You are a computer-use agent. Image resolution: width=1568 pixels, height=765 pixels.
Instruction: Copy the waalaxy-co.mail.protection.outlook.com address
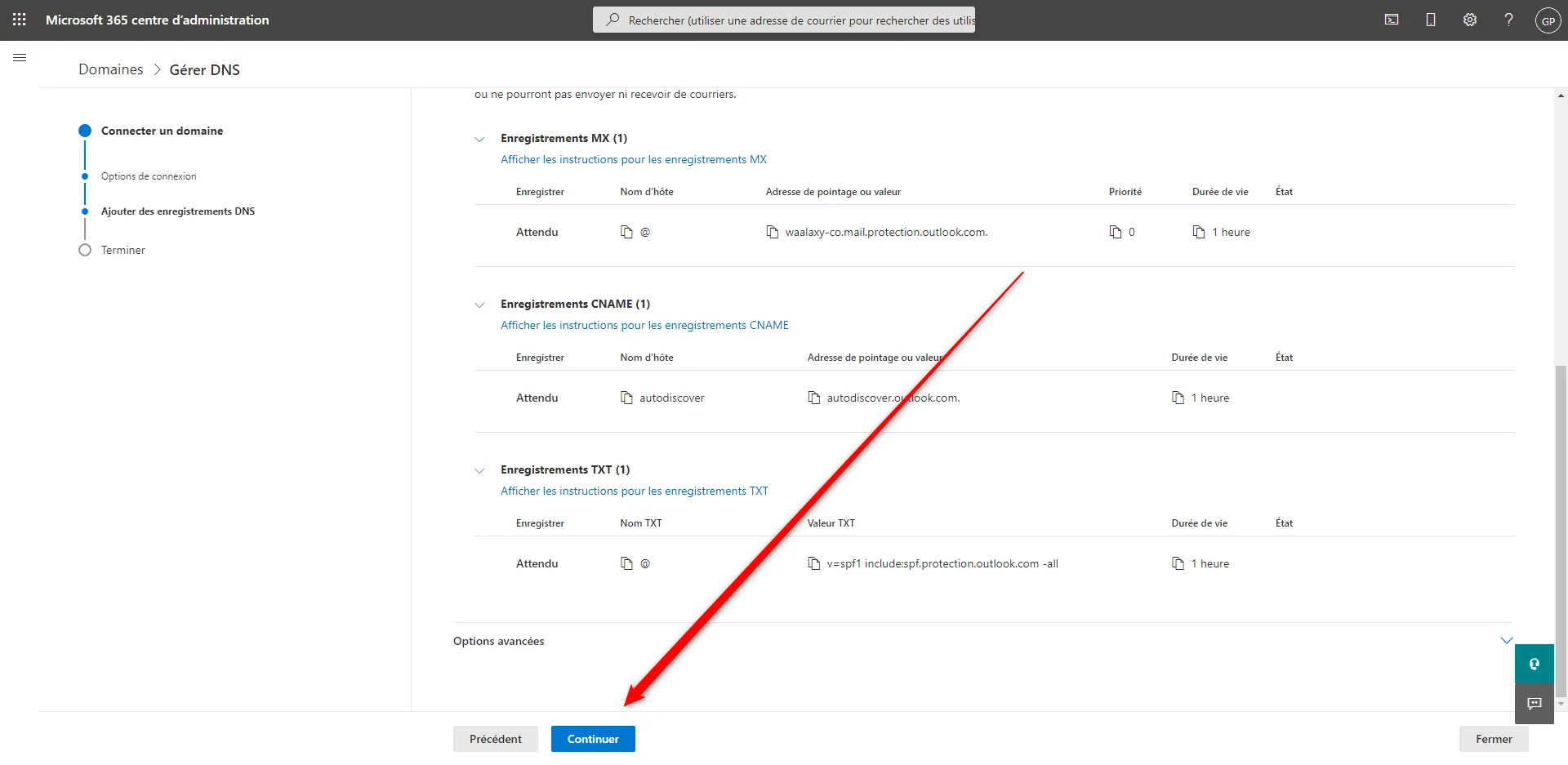click(772, 232)
